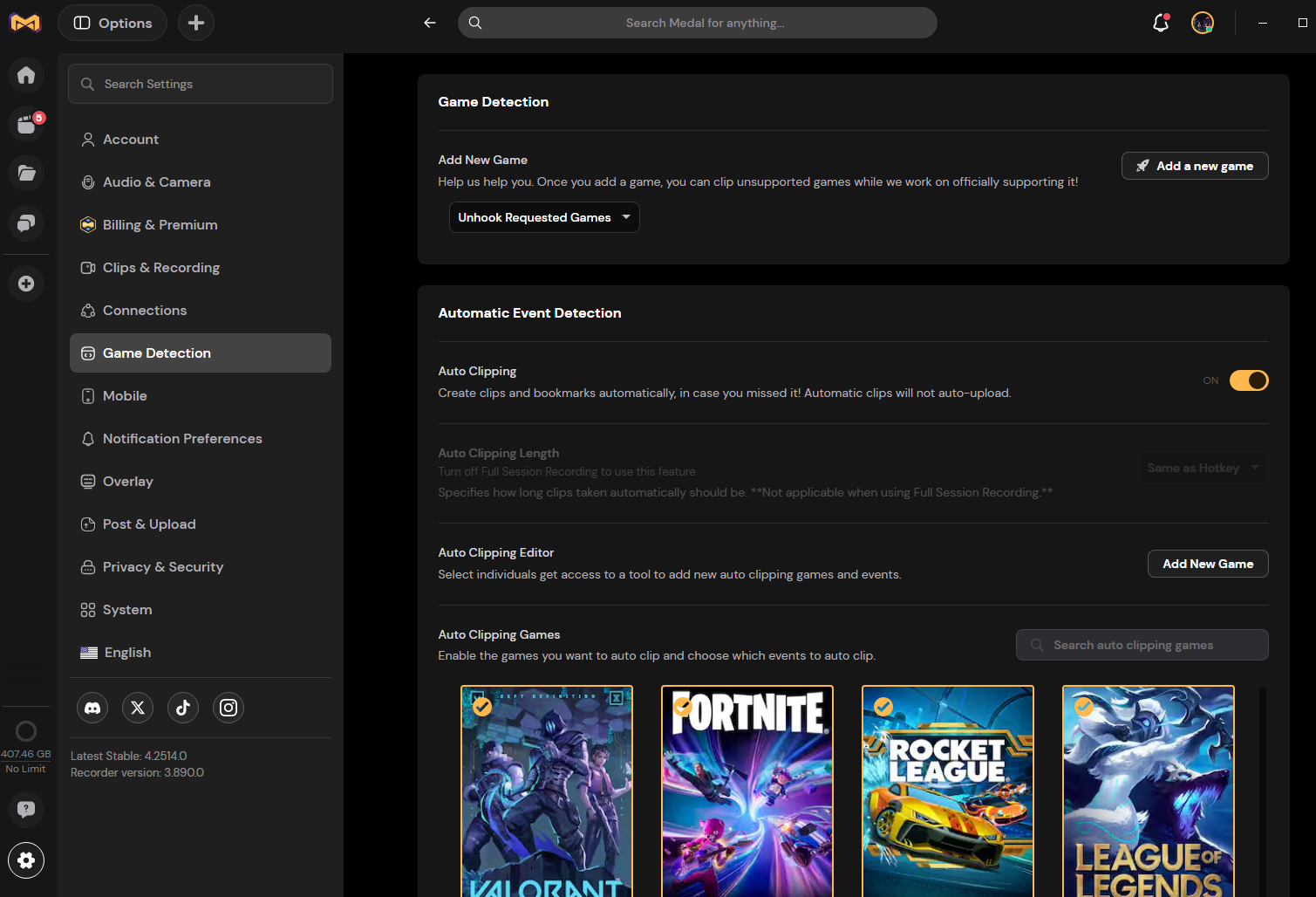Open Overlay settings
The width and height of the screenshot is (1316, 897).
pos(201,482)
